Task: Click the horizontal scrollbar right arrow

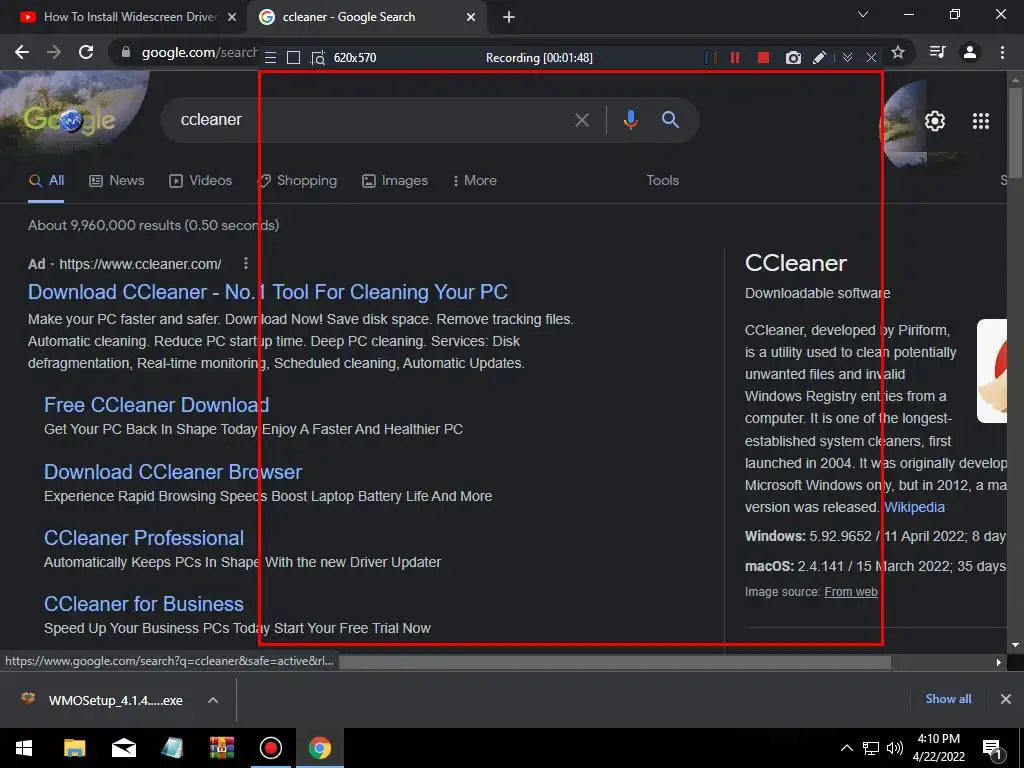Action: (x=999, y=662)
